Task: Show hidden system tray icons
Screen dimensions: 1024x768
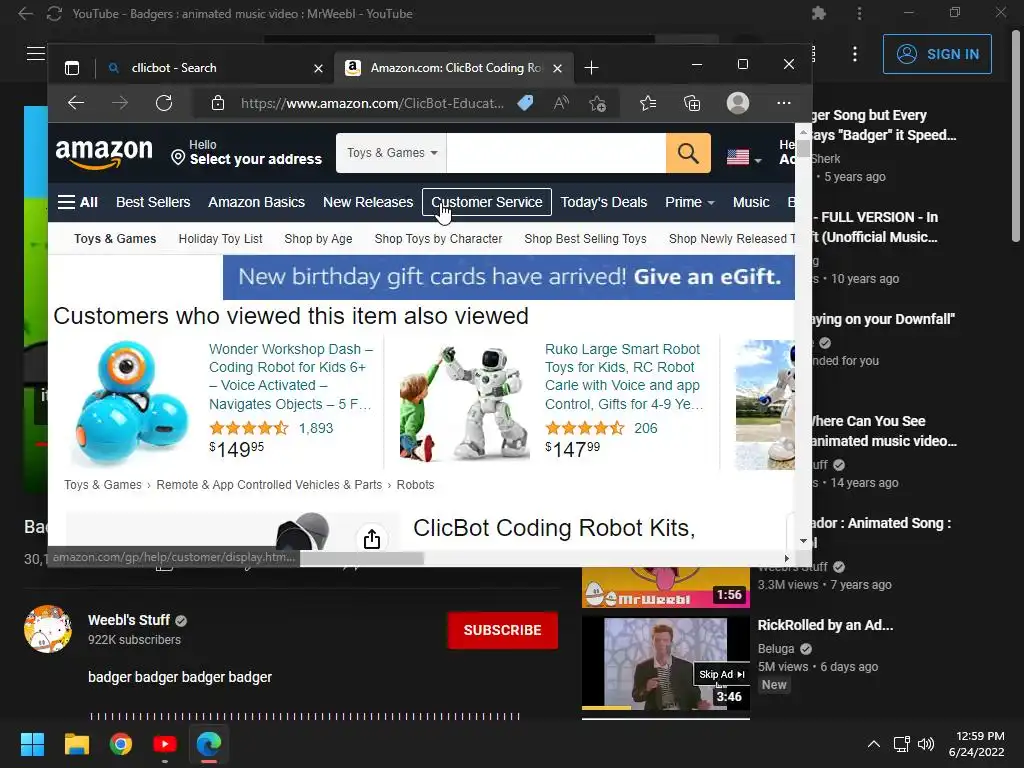Action: (x=873, y=744)
